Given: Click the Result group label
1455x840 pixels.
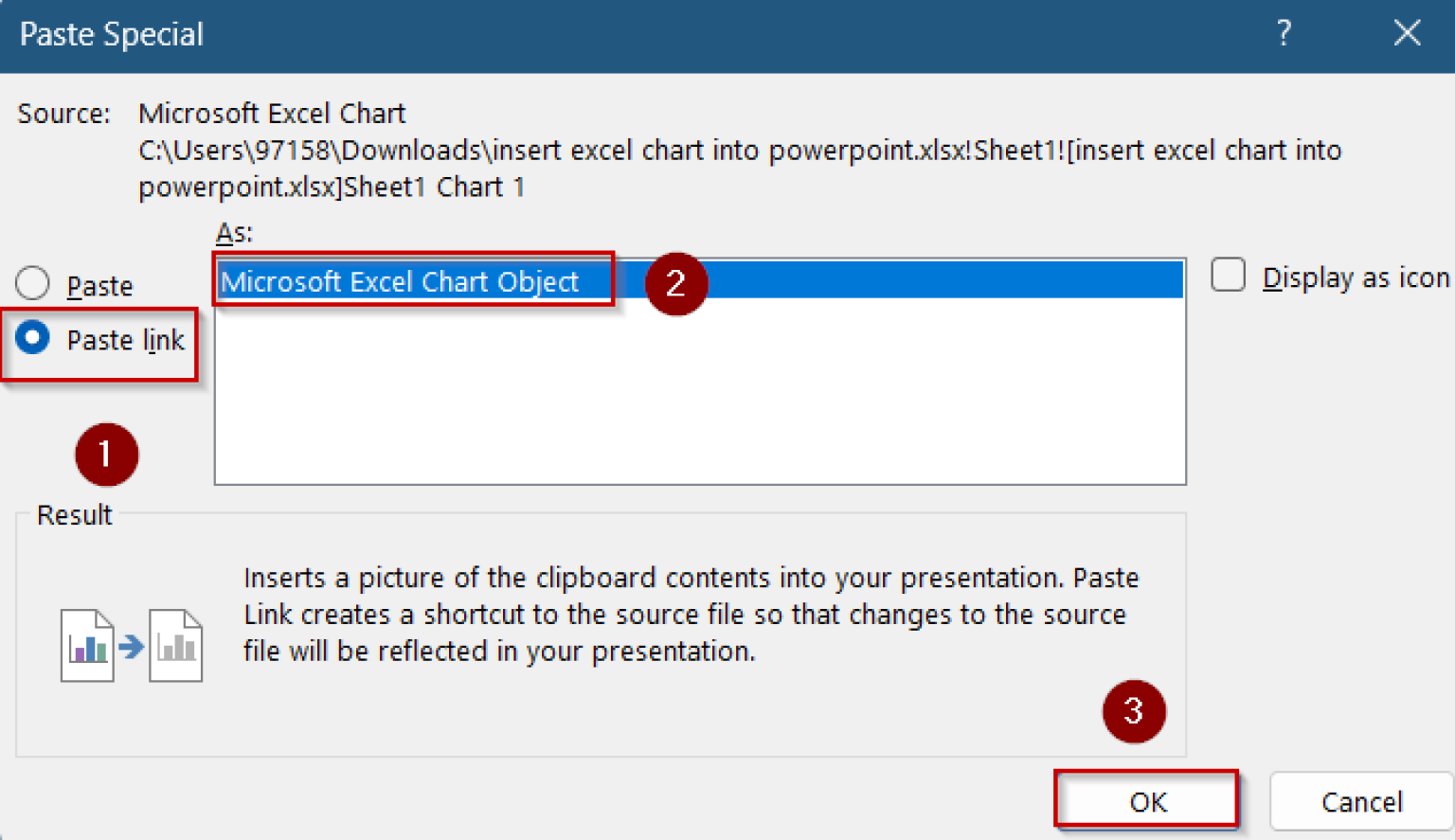Looking at the screenshot, I should (74, 515).
